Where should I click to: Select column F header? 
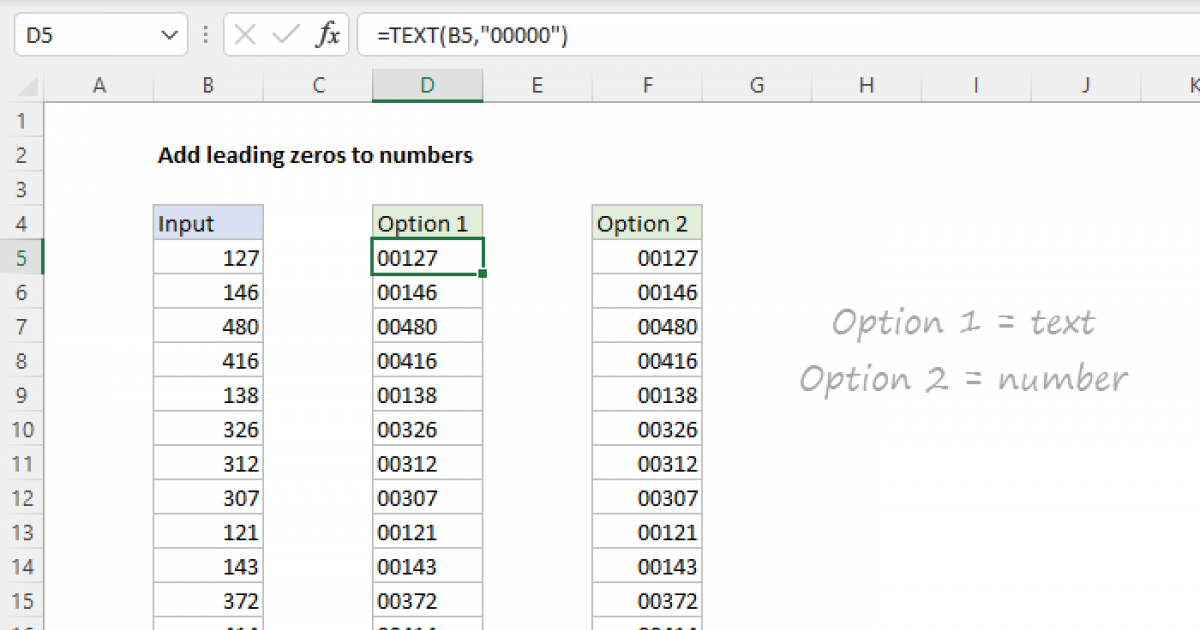[647, 86]
